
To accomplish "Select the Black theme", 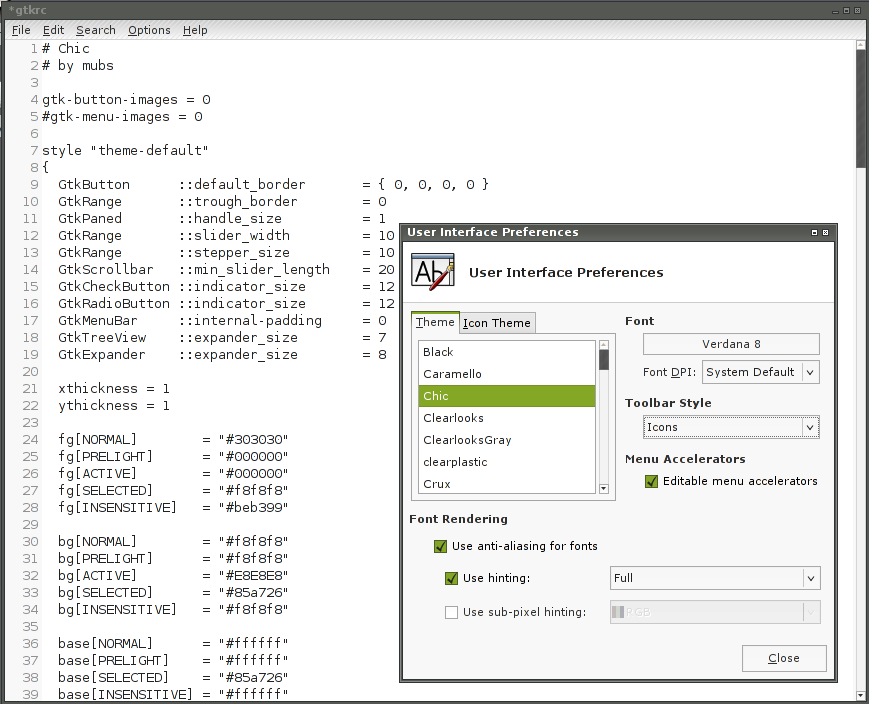I will (507, 352).
